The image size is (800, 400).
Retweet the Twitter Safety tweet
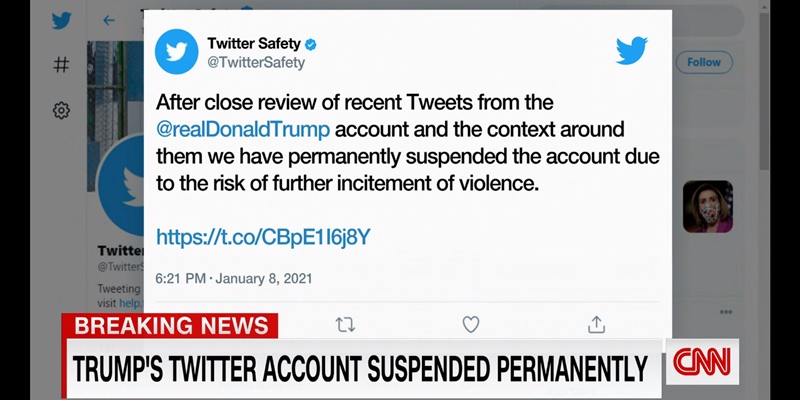[x=345, y=324]
